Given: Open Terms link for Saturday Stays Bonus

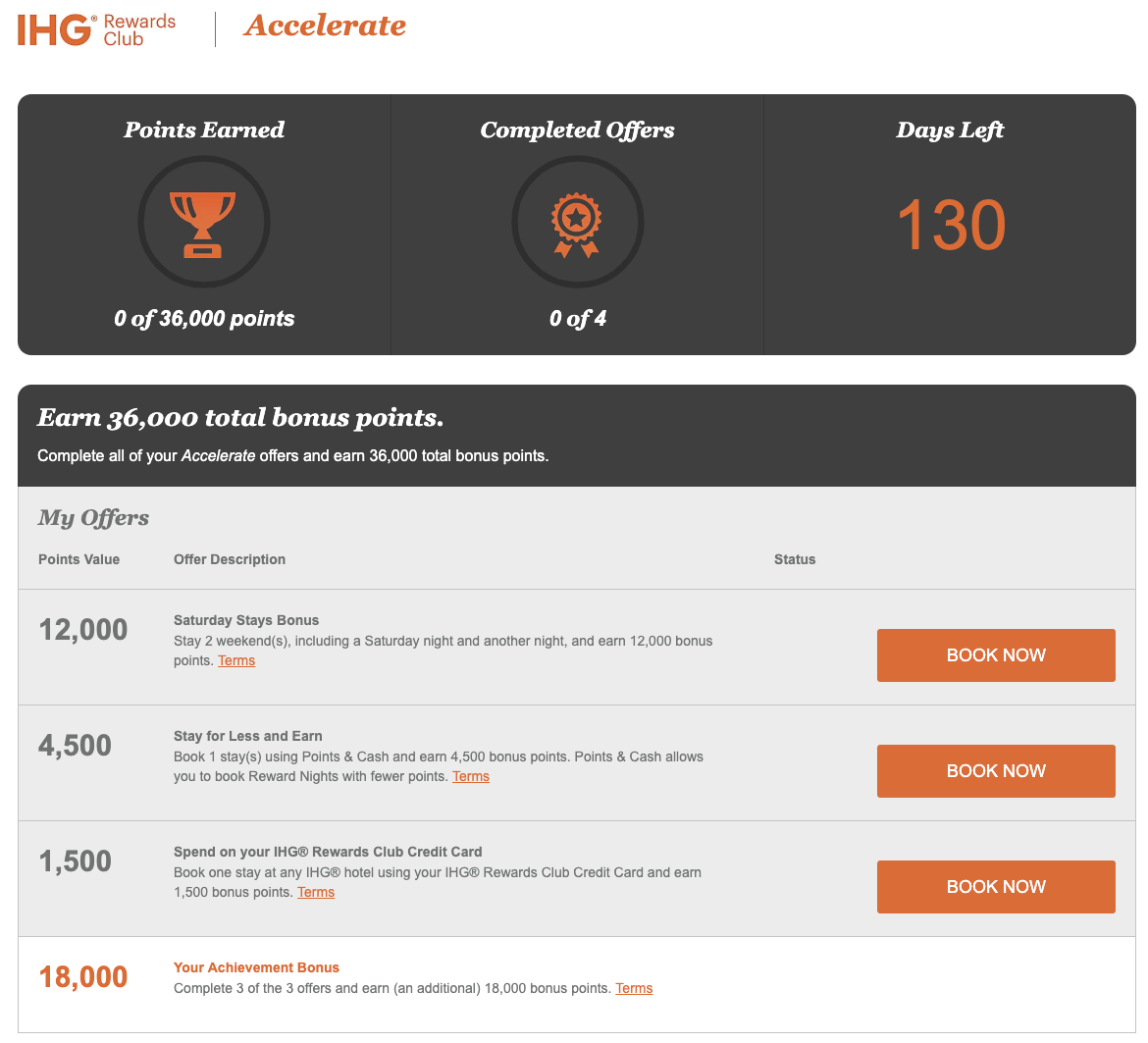Looking at the screenshot, I should pos(236,660).
